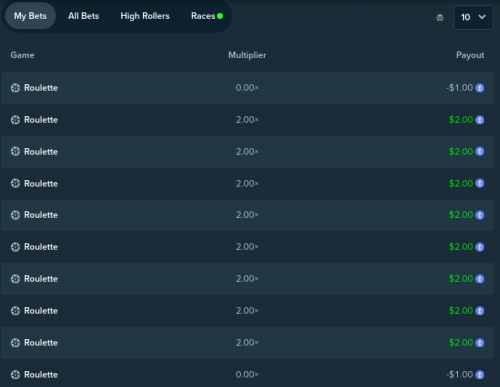Click the coin icon beside the topmost -$1.00
Viewport: 500px width, 387px height.
coord(480,88)
